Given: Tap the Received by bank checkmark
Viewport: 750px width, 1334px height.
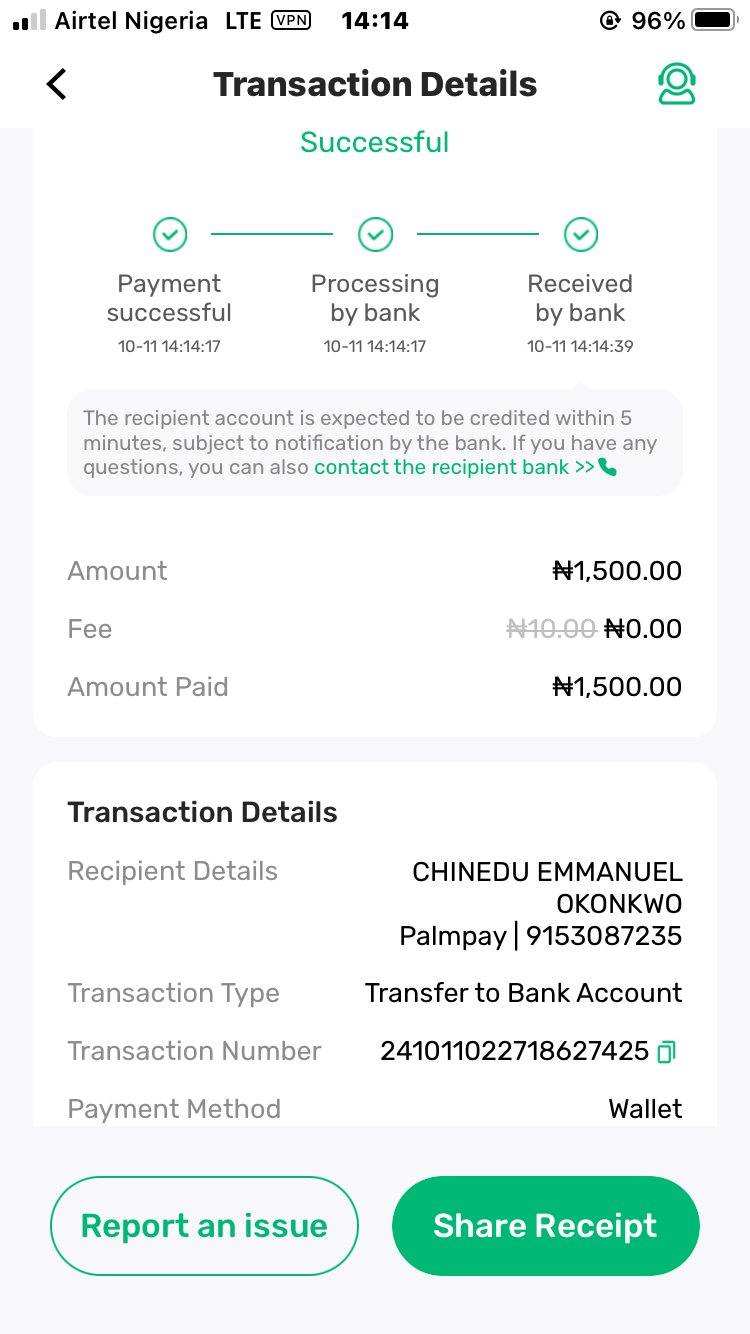Looking at the screenshot, I should tap(581, 235).
